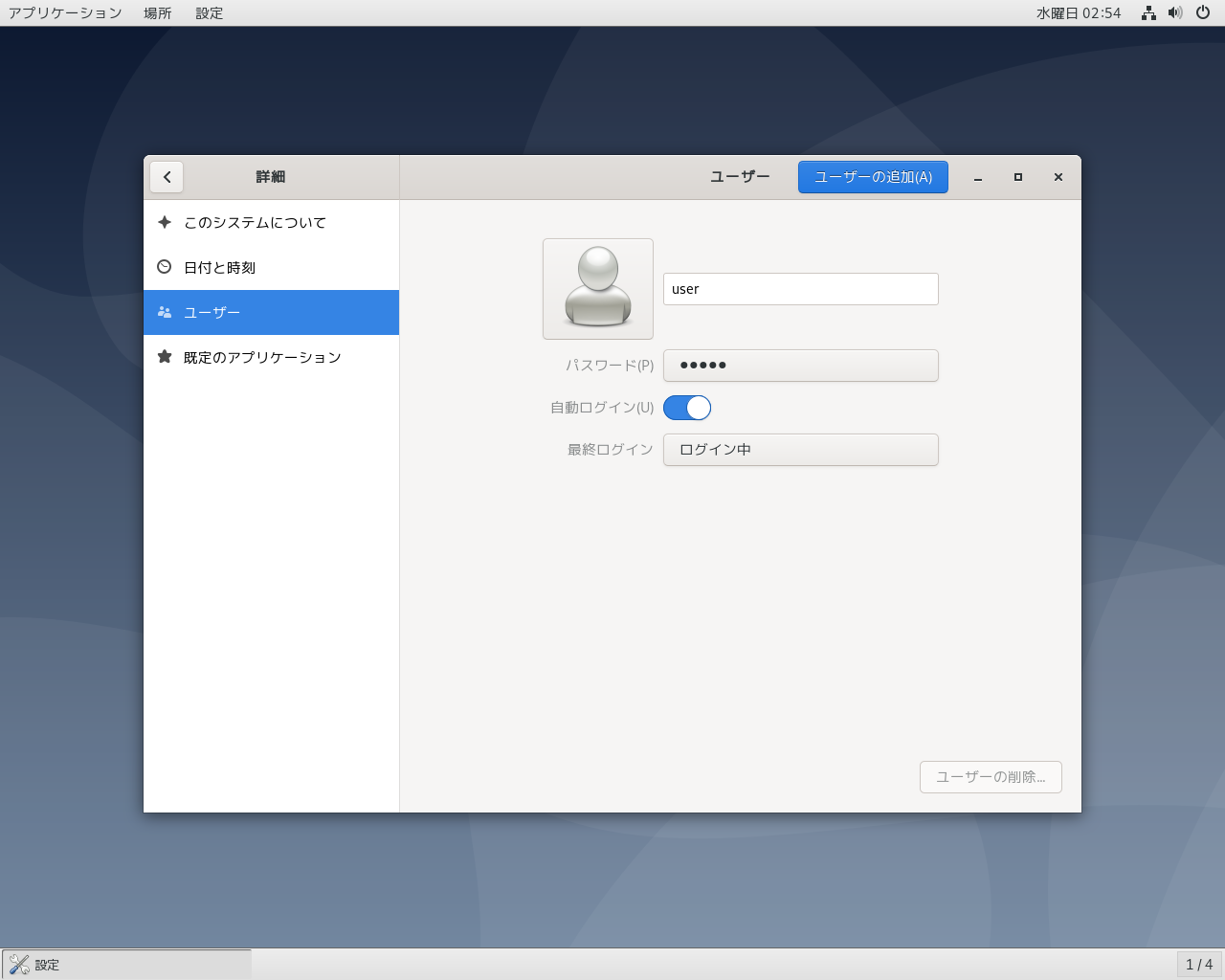Click the back arrow in the header
Viewport: 1225px width, 980px height.
pyautogui.click(x=167, y=177)
